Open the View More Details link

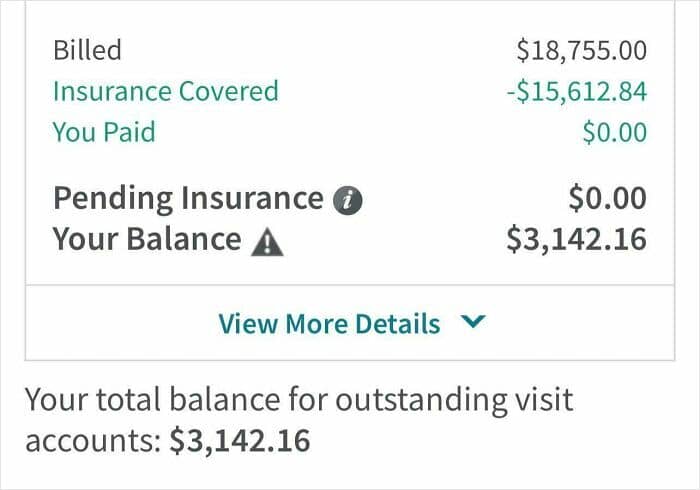329,324
